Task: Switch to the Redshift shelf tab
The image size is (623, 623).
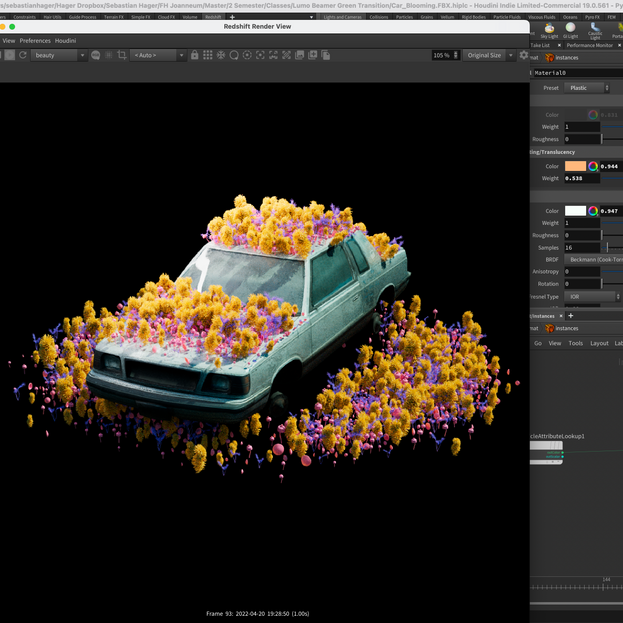Action: tap(213, 17)
